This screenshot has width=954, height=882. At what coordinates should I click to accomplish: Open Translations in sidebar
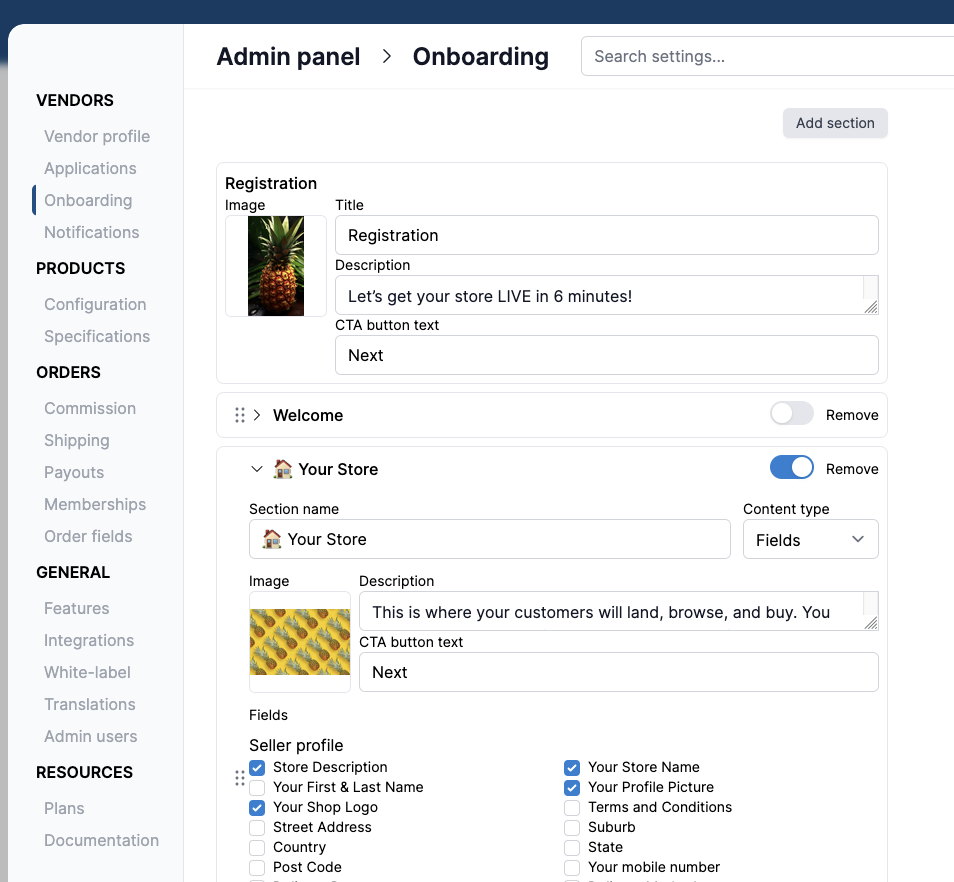point(89,704)
